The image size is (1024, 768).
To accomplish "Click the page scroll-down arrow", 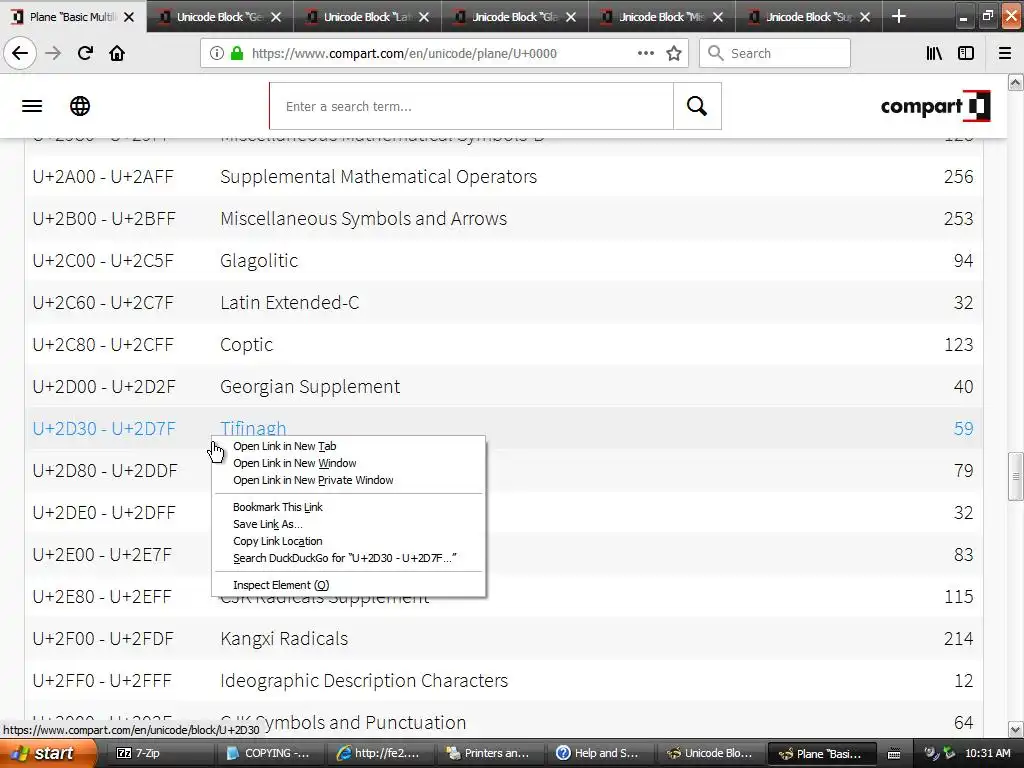I will (x=1015, y=729).
